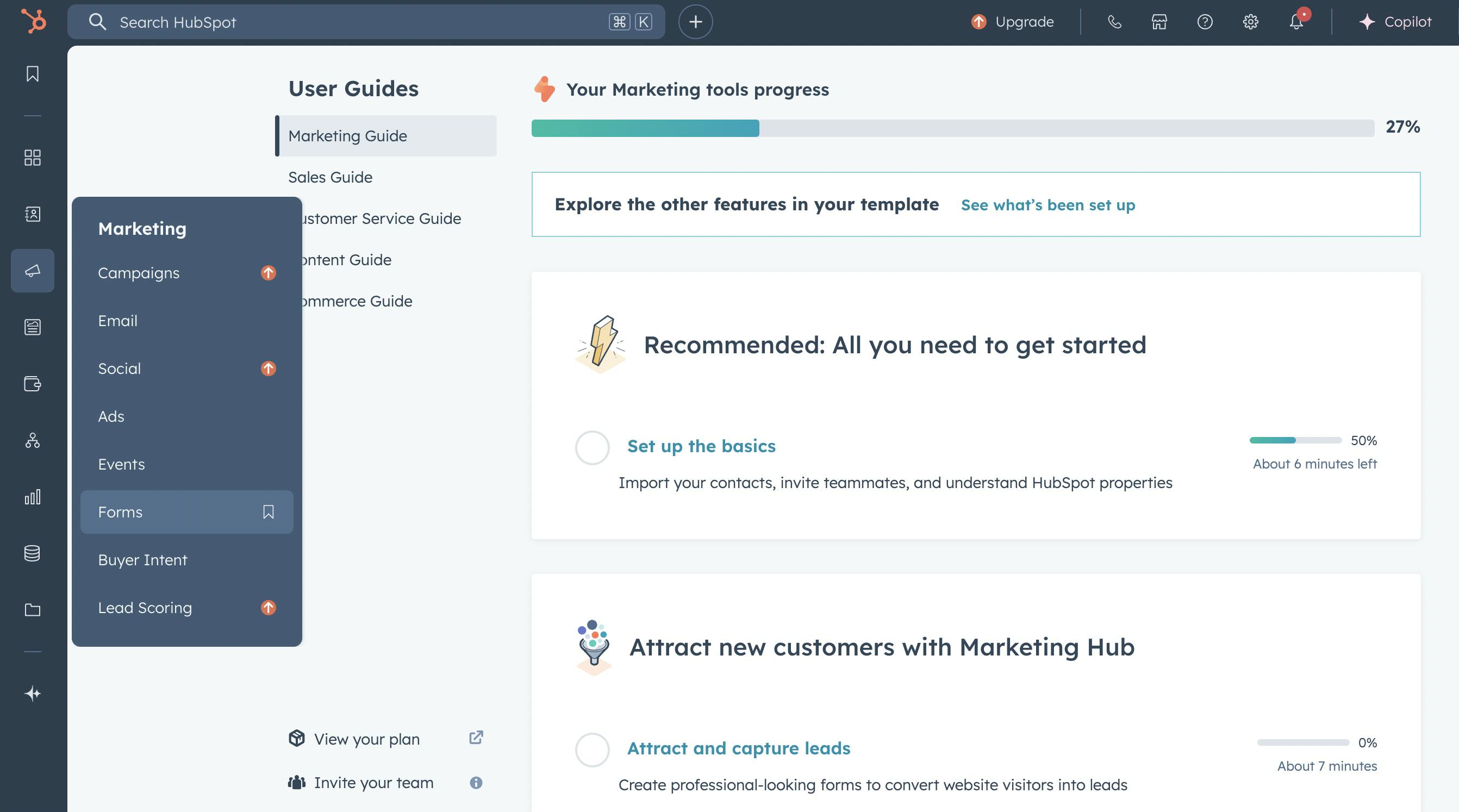
Task: Click the Reporting bar chart sidebar icon
Action: (x=32, y=497)
